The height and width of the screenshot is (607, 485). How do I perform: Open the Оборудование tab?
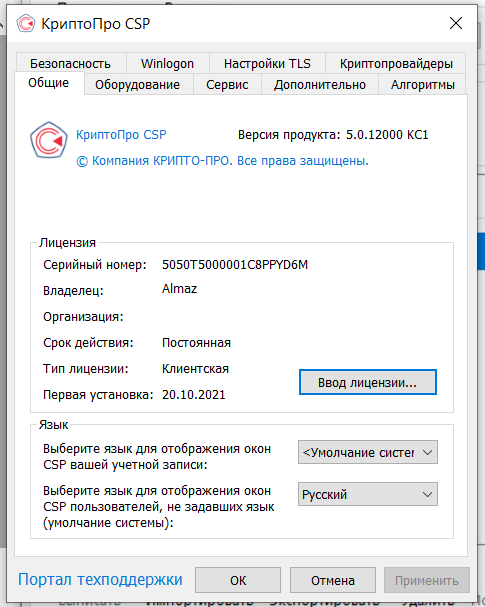coord(138,84)
